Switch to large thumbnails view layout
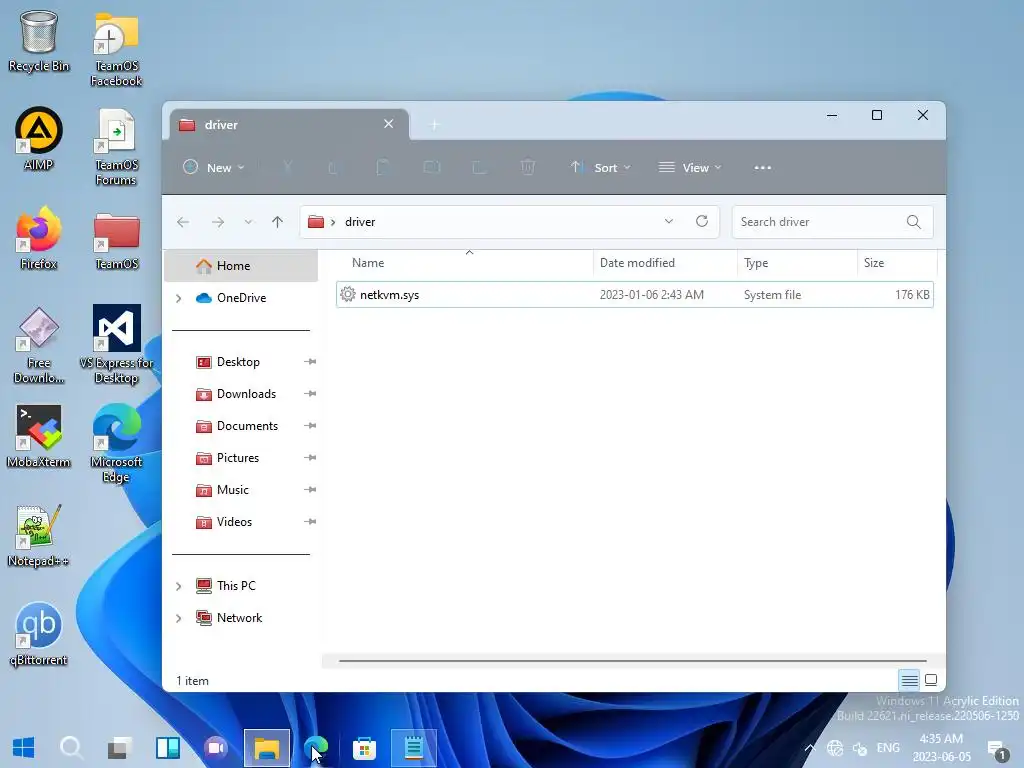 point(931,680)
